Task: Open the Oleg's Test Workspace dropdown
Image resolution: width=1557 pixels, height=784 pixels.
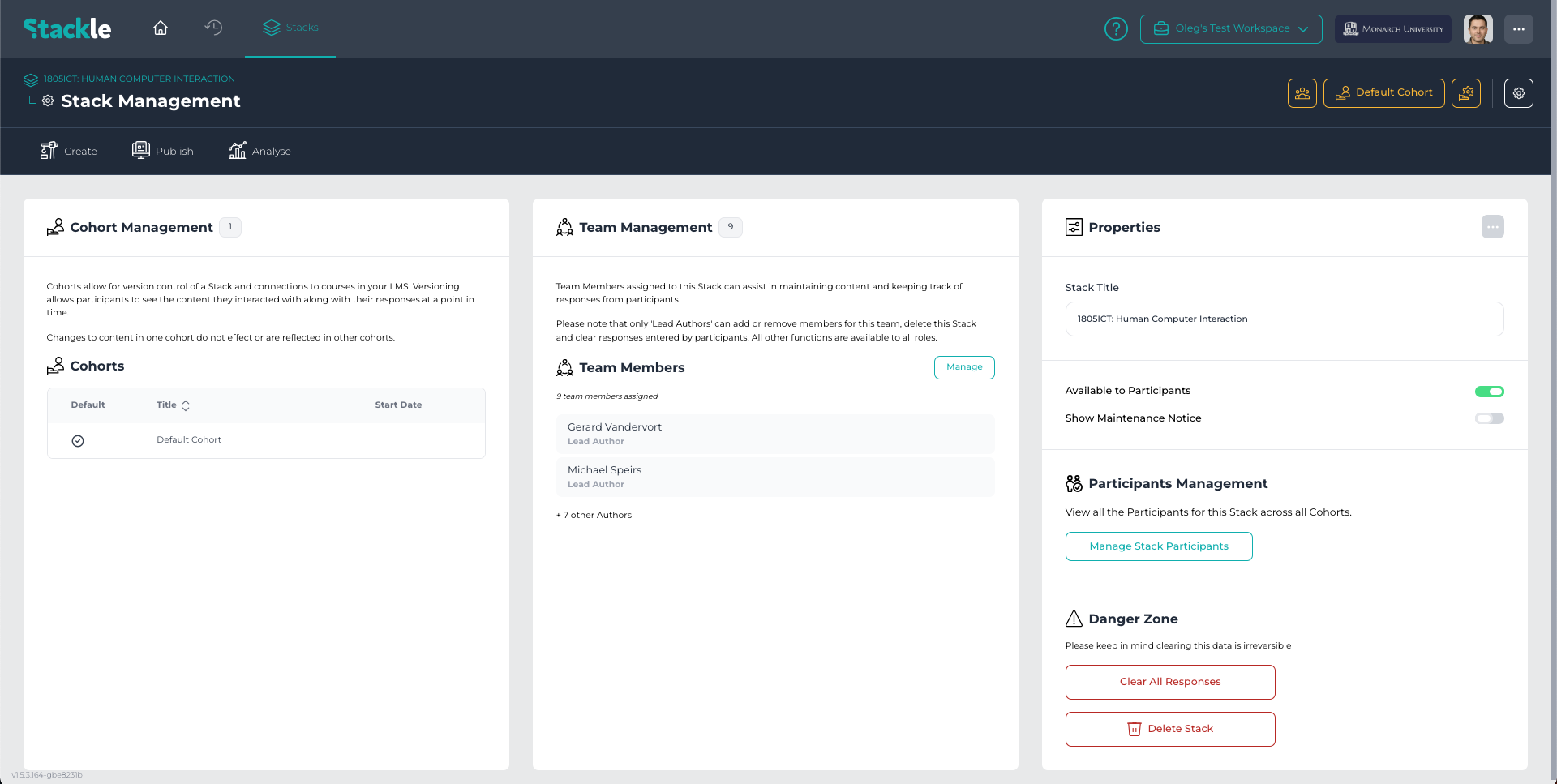Action: [x=1231, y=28]
